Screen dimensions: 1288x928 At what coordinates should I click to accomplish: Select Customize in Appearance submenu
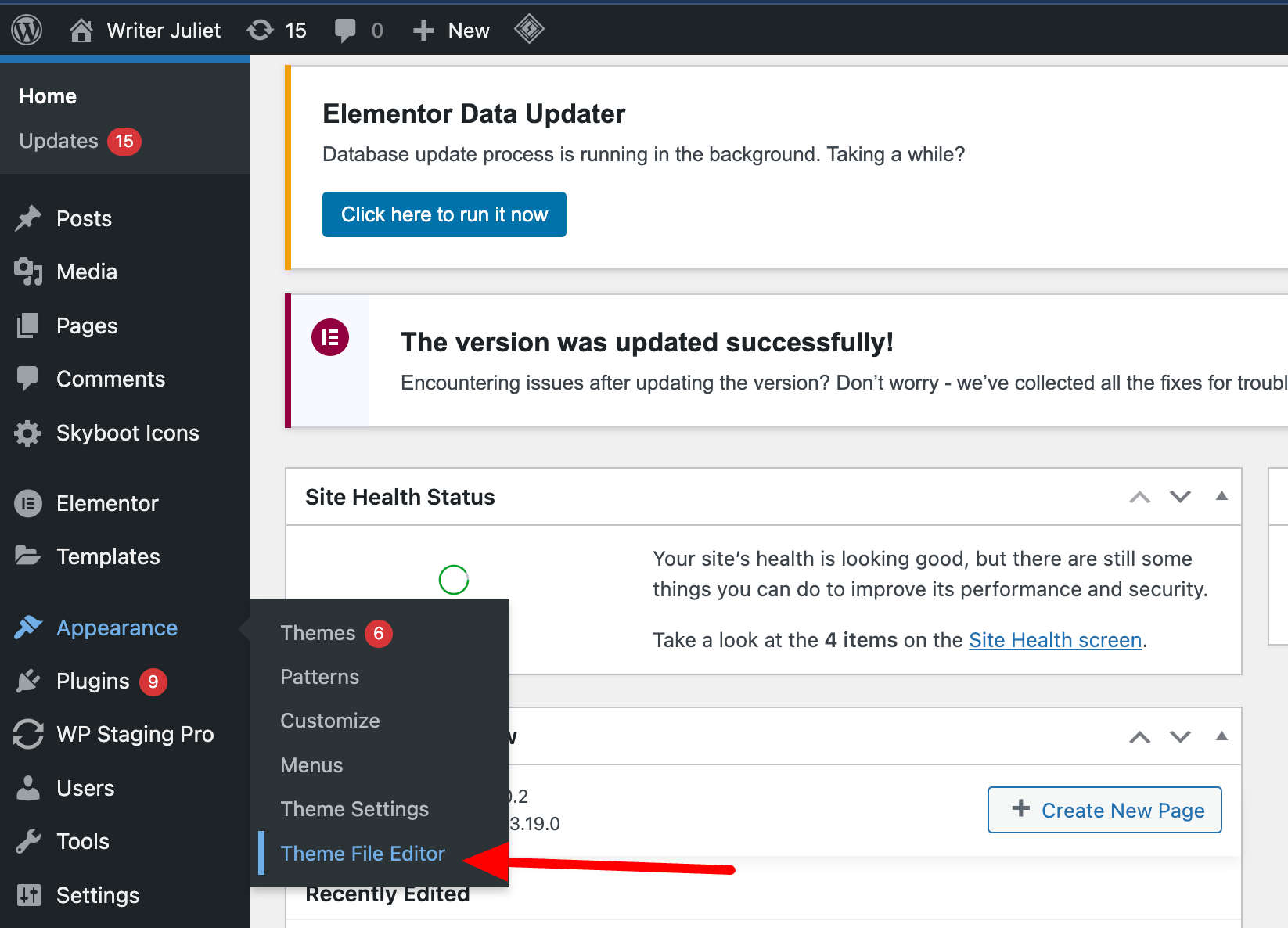330,721
